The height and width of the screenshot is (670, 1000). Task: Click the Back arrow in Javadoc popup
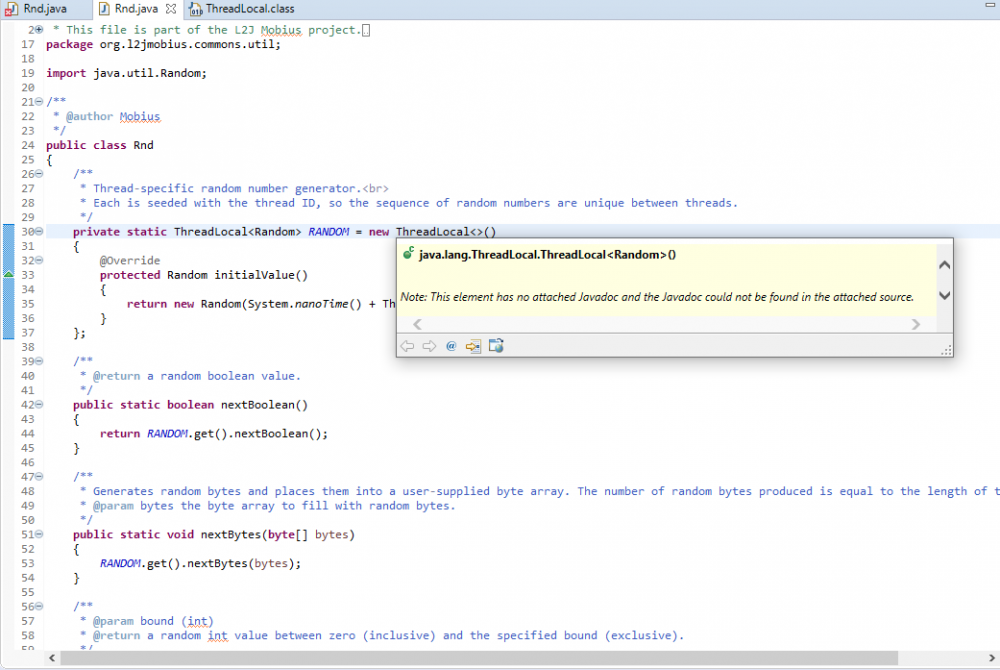click(x=407, y=346)
